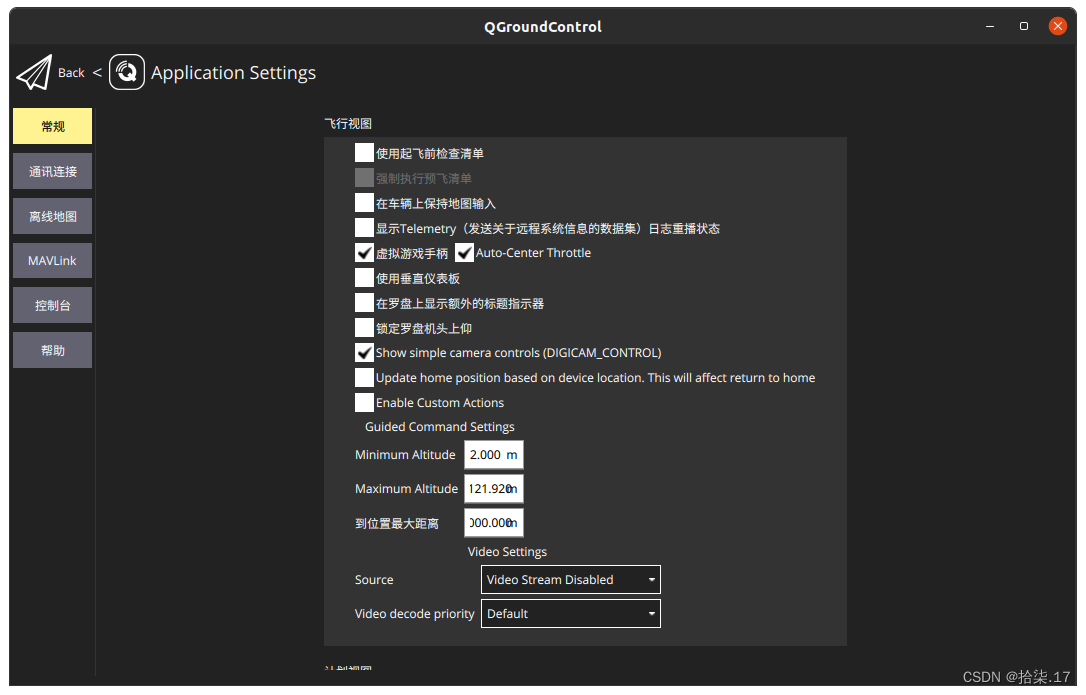Uncheck Show simple camera controls

click(365, 352)
